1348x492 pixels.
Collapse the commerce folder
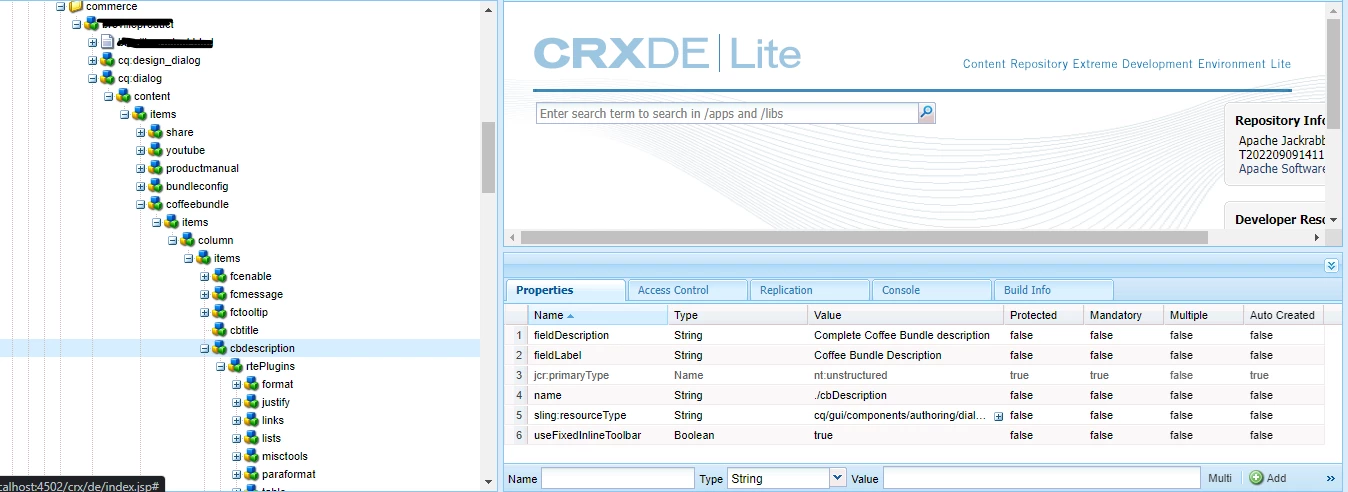(61, 6)
